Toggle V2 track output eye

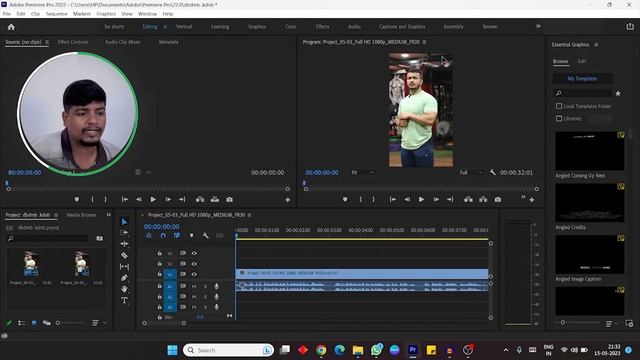coord(194,264)
